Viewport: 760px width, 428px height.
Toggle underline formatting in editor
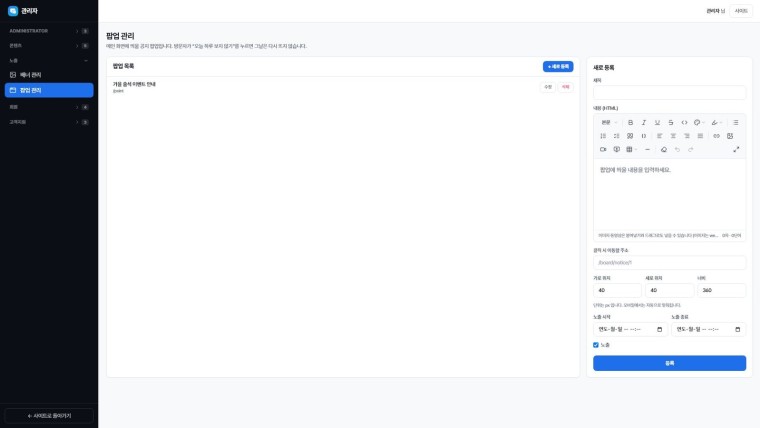(657, 123)
